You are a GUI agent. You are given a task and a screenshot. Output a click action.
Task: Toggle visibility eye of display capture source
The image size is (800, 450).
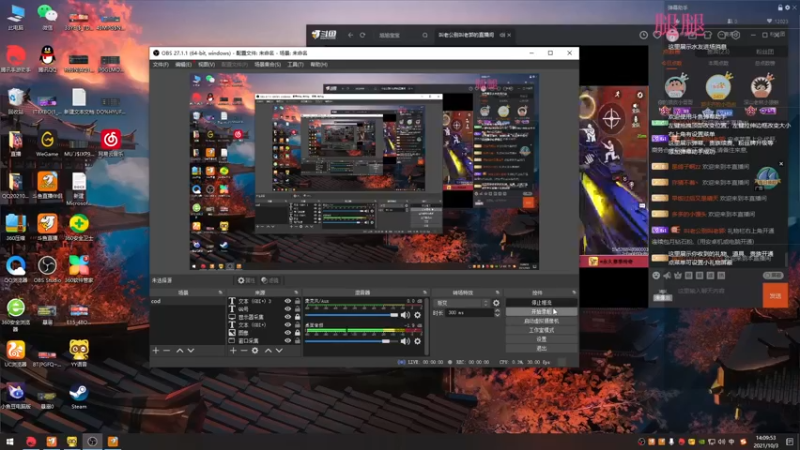point(288,317)
